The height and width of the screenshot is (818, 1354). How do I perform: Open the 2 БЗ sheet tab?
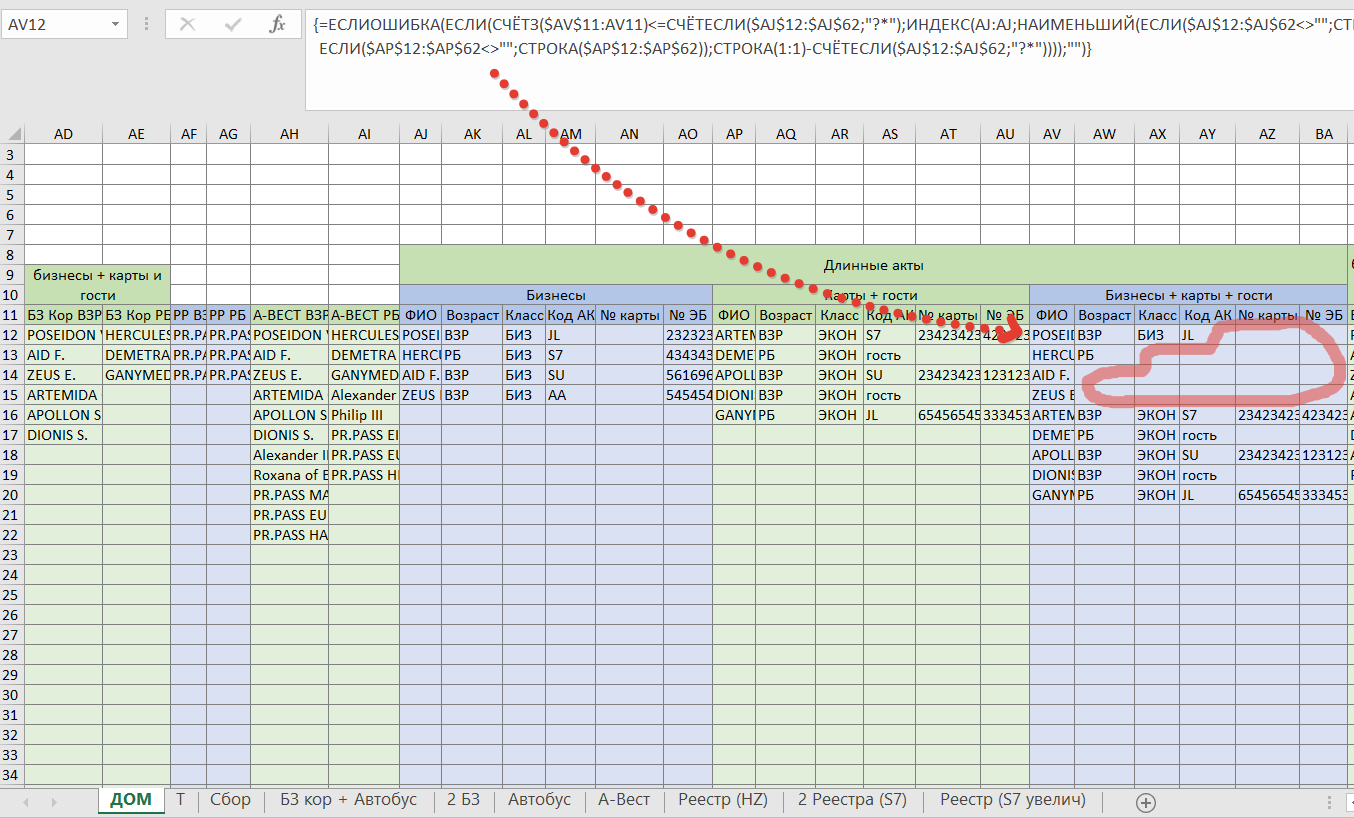pos(463,800)
